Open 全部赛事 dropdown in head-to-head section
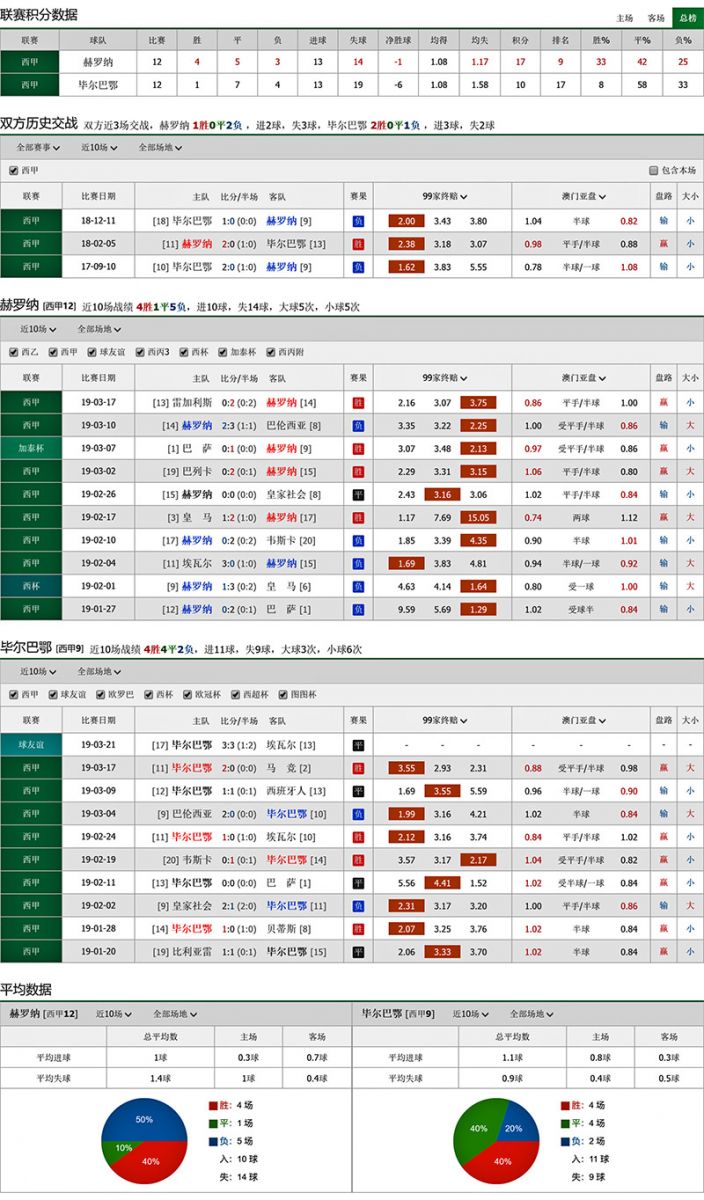 tap(38, 147)
